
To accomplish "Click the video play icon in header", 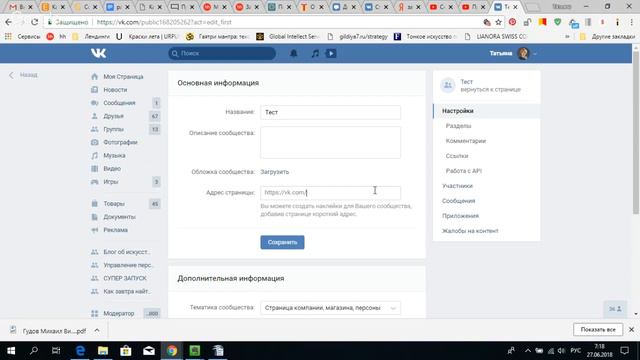I will [331, 53].
